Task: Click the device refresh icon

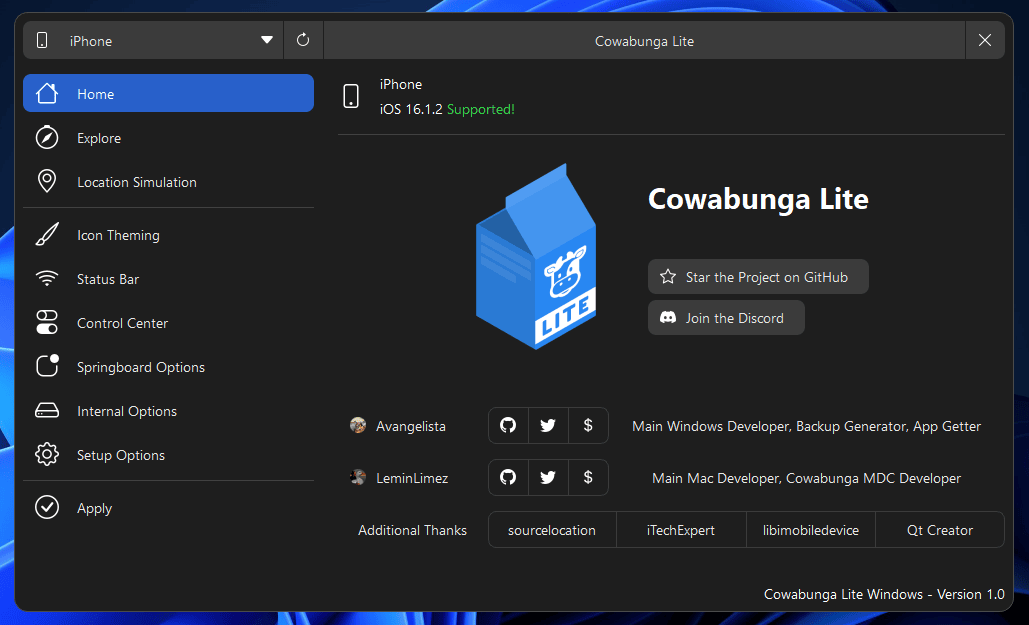Action: click(303, 40)
